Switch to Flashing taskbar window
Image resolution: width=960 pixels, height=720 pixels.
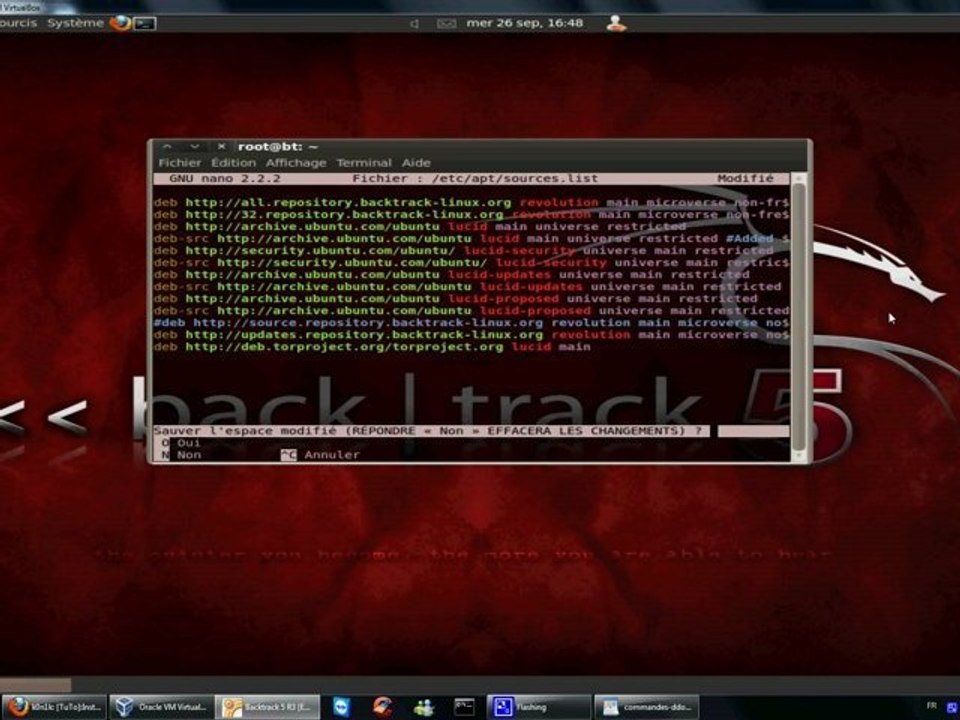[539, 707]
